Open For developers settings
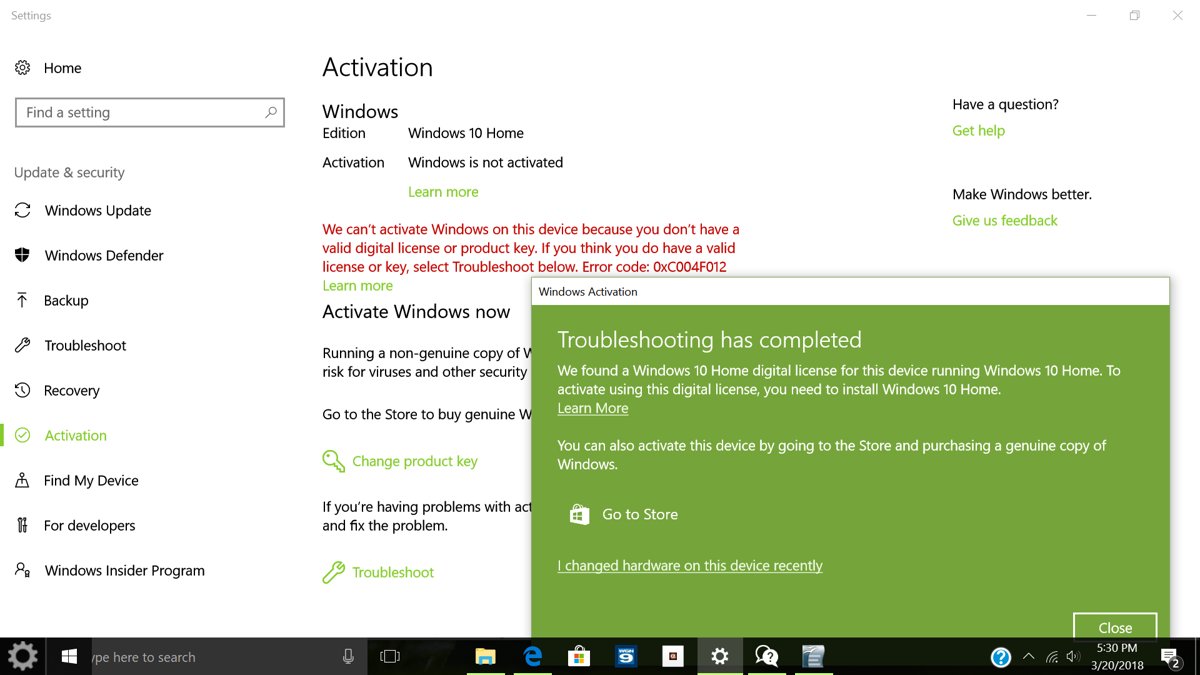Screen dimensions: 1200x675 click(89, 525)
